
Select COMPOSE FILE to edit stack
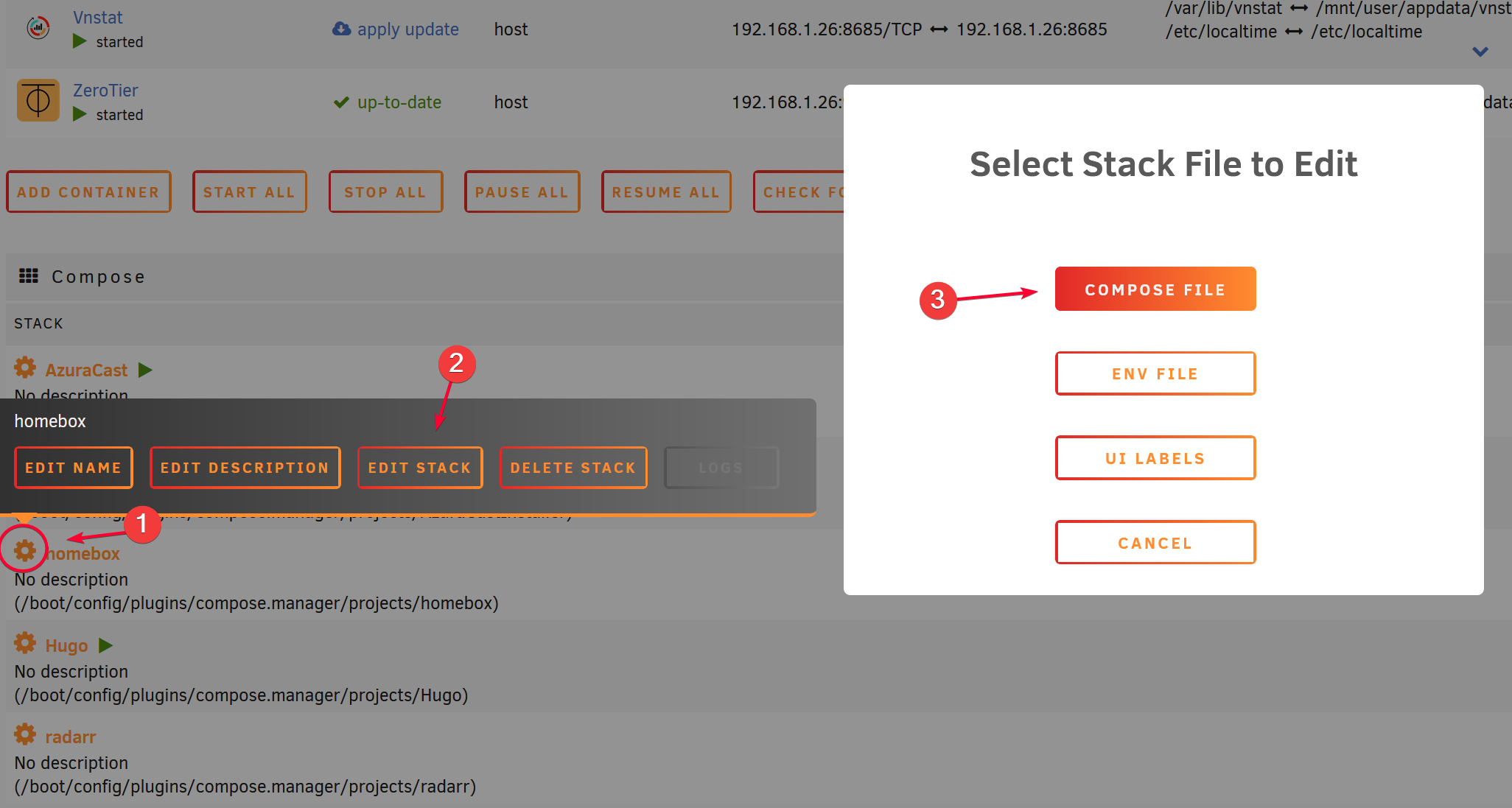click(x=1154, y=289)
